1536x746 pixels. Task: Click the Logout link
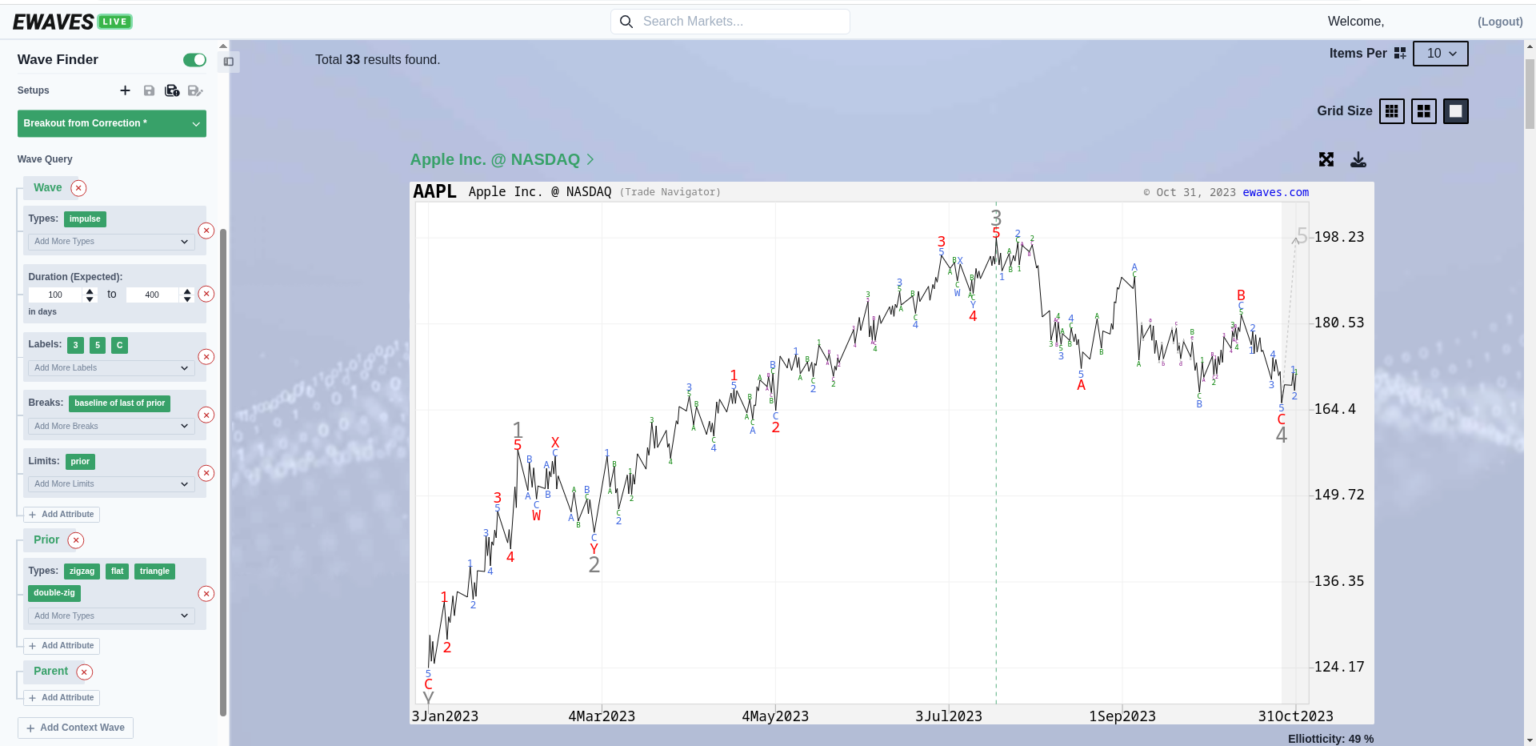pyautogui.click(x=1499, y=22)
